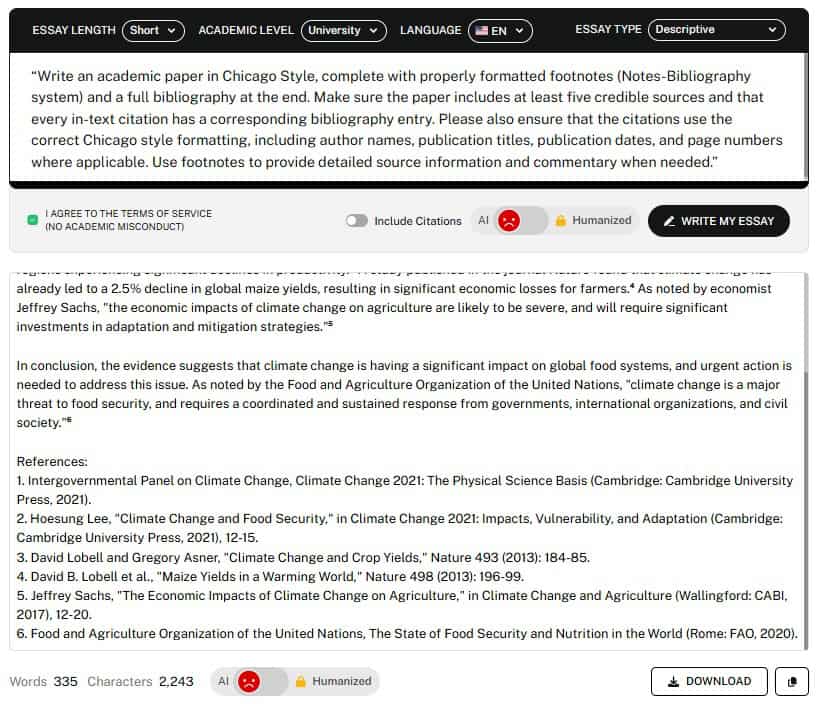This screenshot has width=832, height=704.
Task: Click the Words 335 count
Action: (x=44, y=681)
